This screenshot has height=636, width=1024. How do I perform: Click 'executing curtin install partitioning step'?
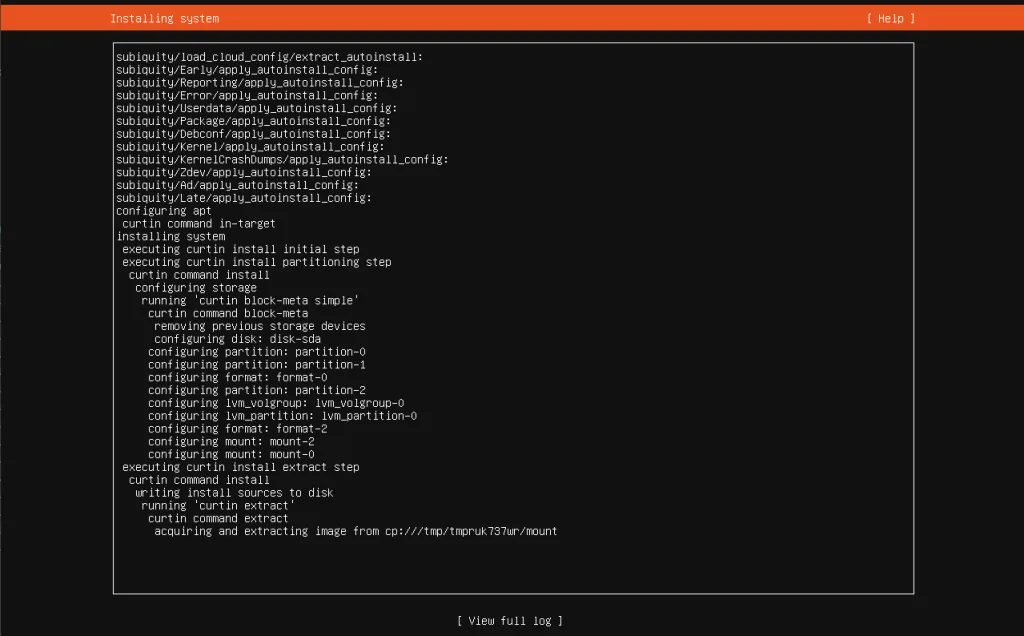coord(257,262)
